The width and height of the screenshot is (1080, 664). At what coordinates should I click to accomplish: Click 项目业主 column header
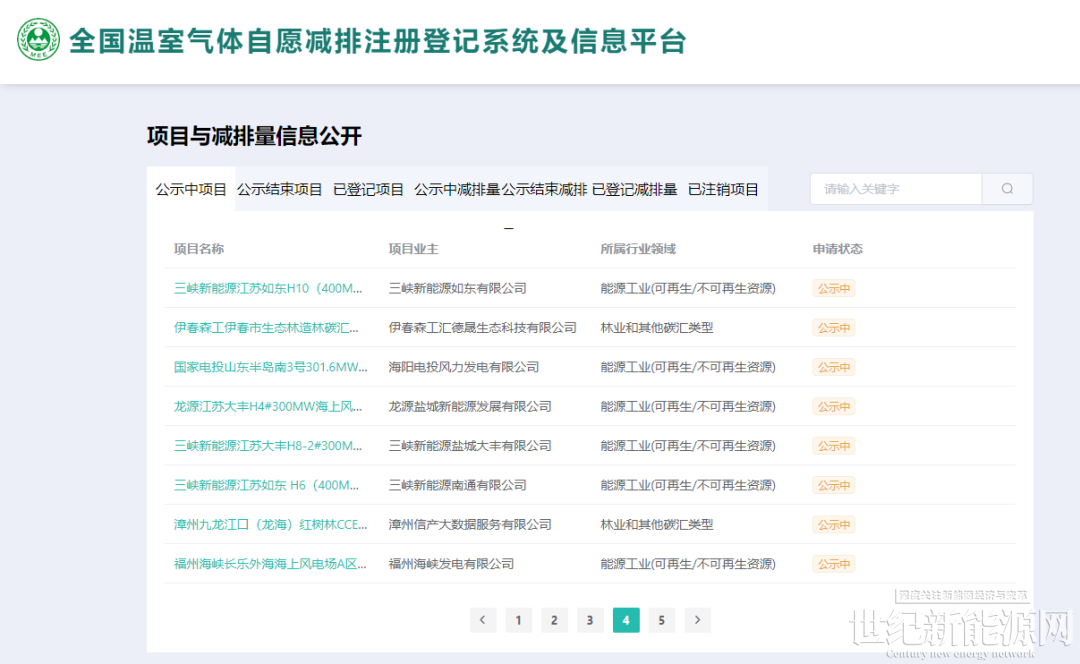(x=413, y=249)
